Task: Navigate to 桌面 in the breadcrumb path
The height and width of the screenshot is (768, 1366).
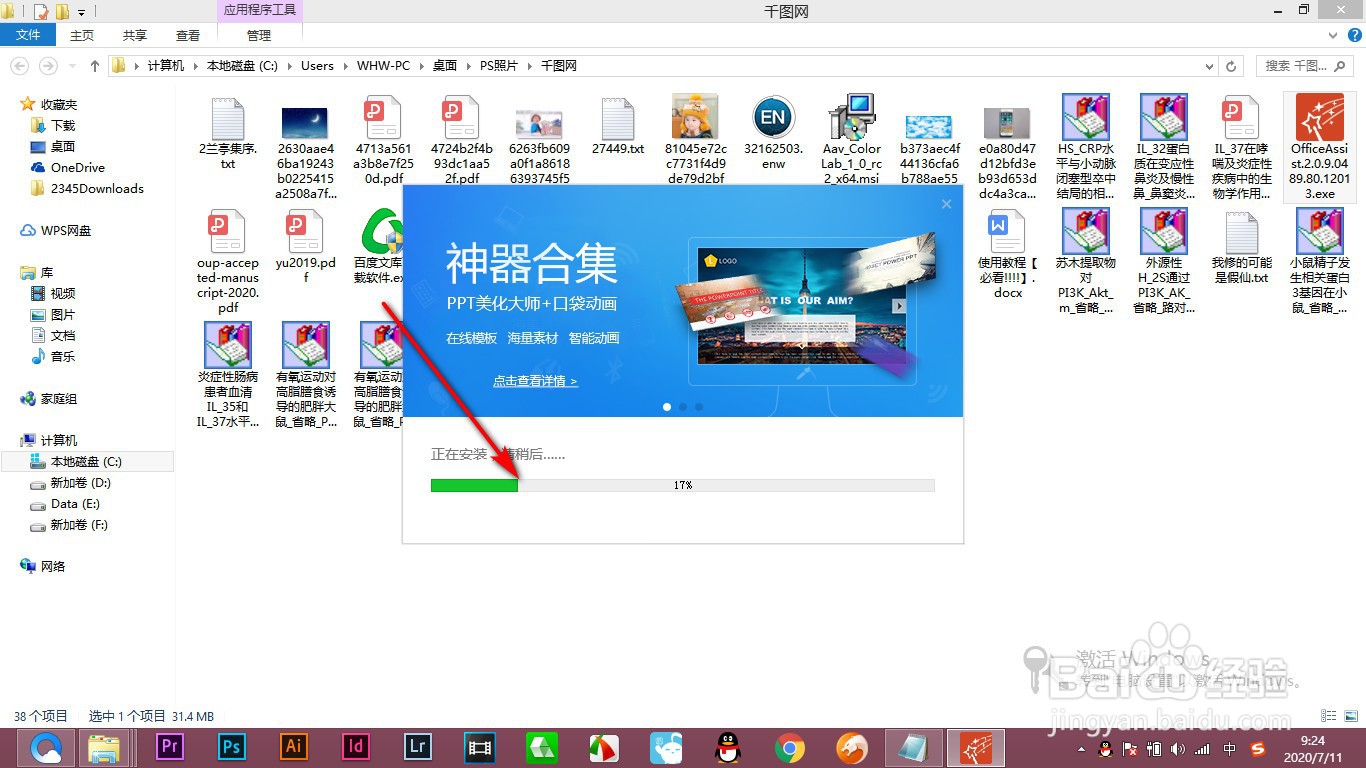Action: tap(445, 66)
